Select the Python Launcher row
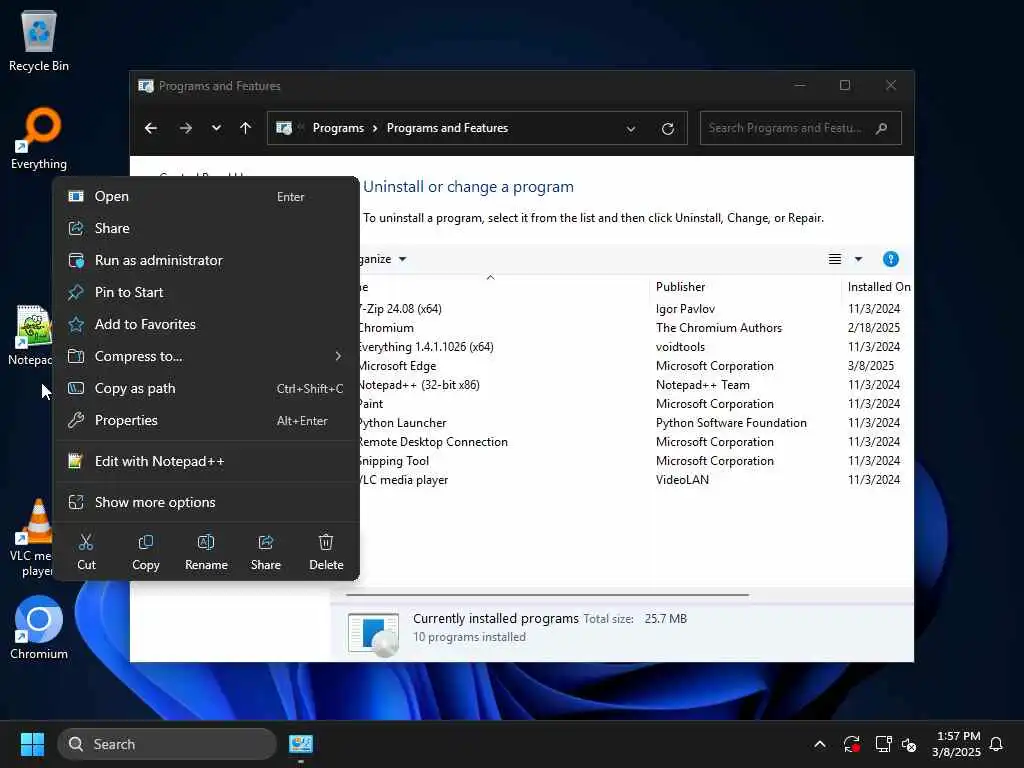1024x768 pixels. click(635, 423)
